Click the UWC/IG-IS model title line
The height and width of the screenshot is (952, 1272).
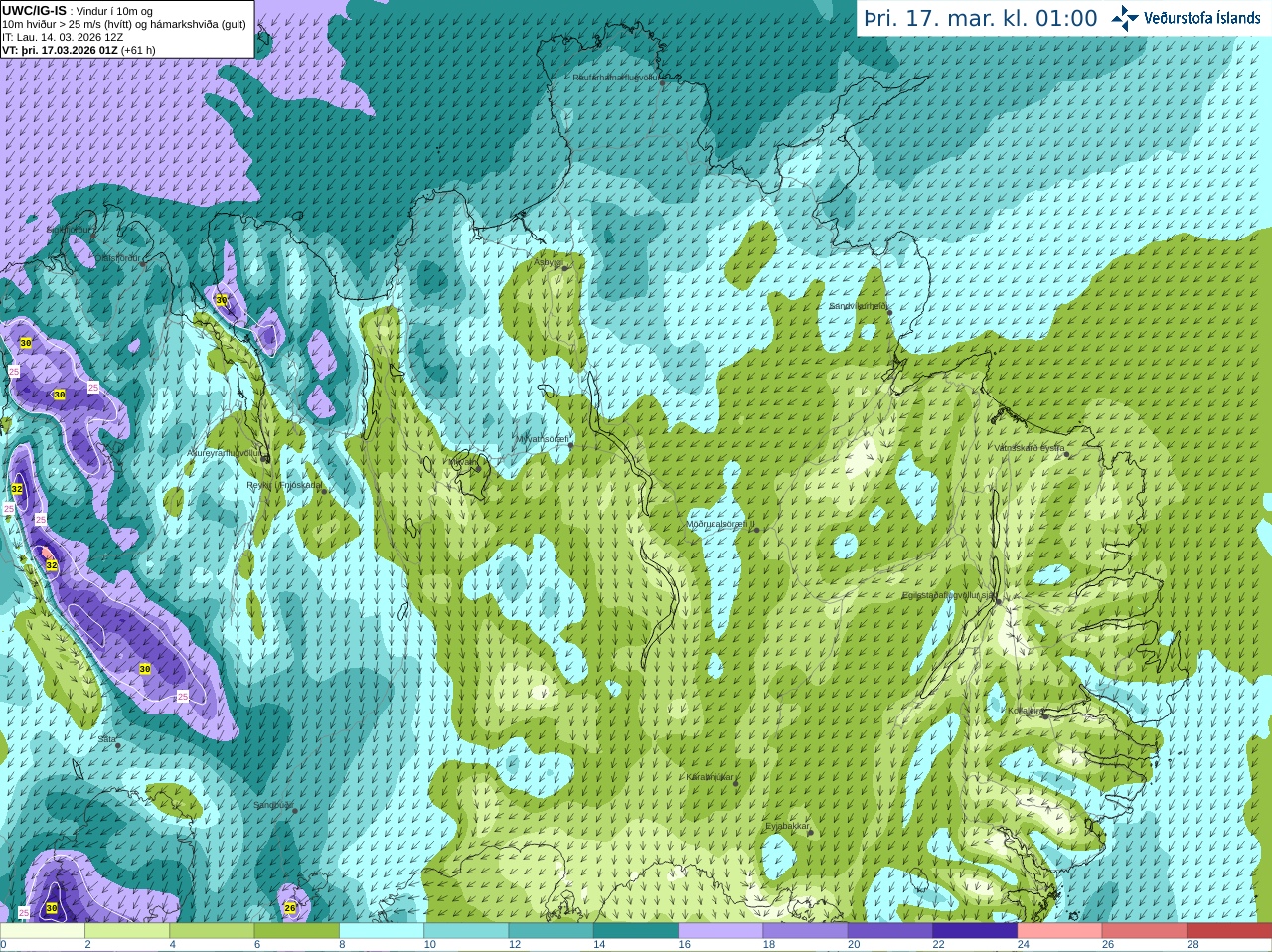click(78, 12)
